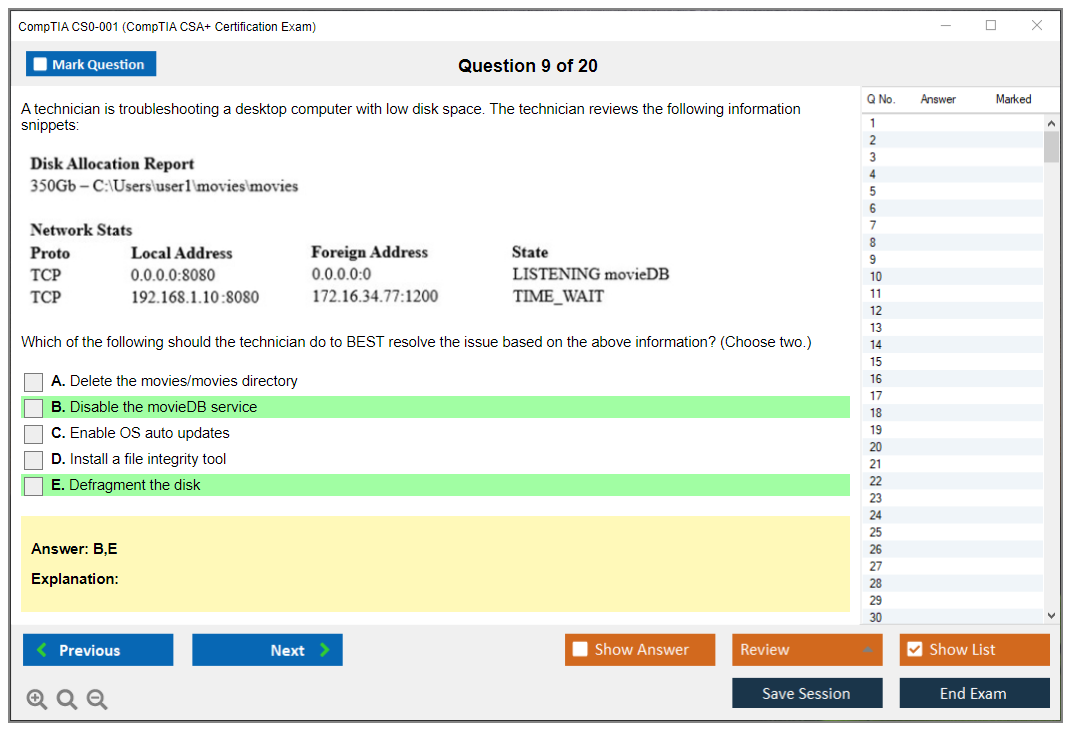Maximize the exam window
Image resolution: width=1075 pixels, height=735 pixels.
click(x=991, y=26)
